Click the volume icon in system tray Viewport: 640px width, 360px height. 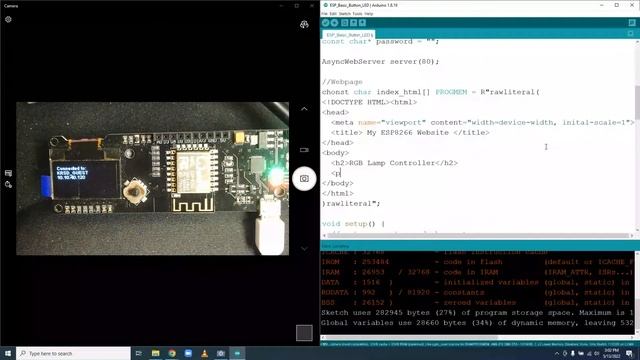pyautogui.click(x=596, y=353)
